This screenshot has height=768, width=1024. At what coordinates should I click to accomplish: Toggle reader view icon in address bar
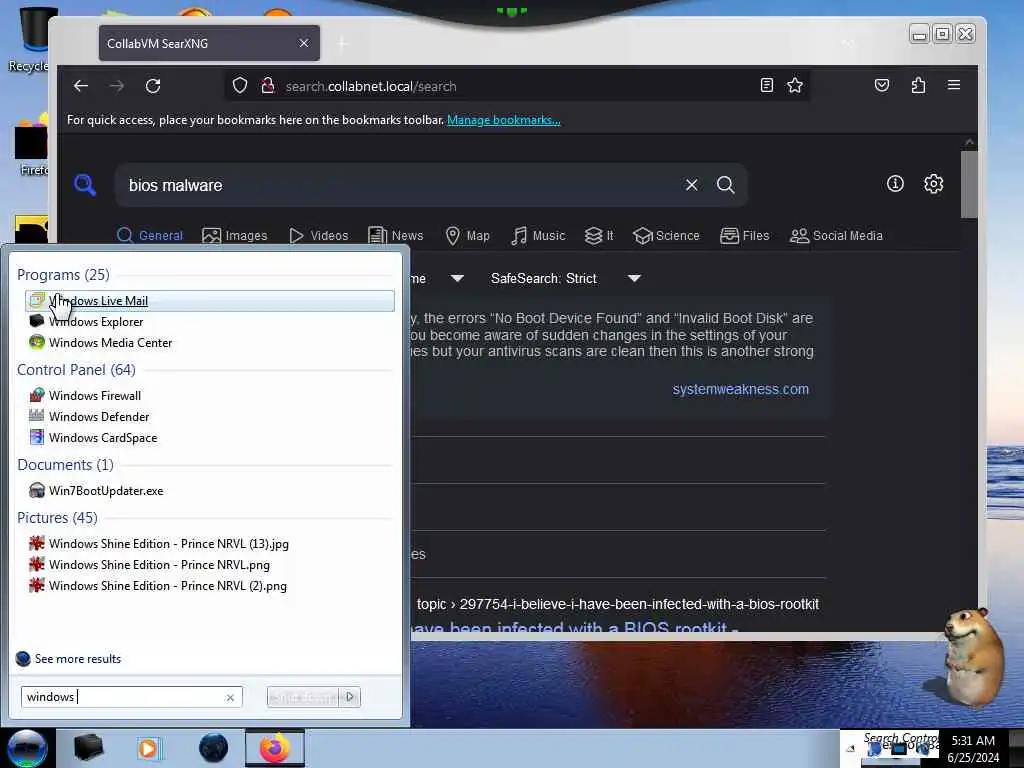(767, 85)
